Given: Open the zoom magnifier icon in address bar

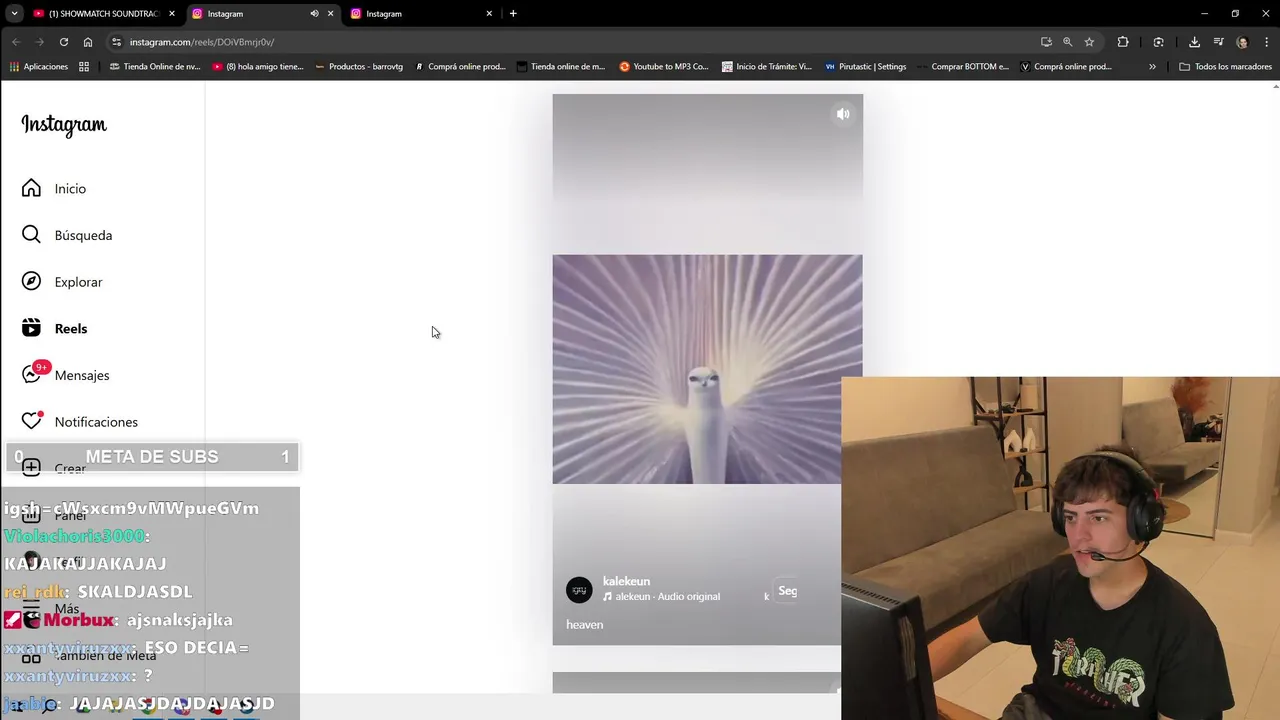Looking at the screenshot, I should [1067, 42].
